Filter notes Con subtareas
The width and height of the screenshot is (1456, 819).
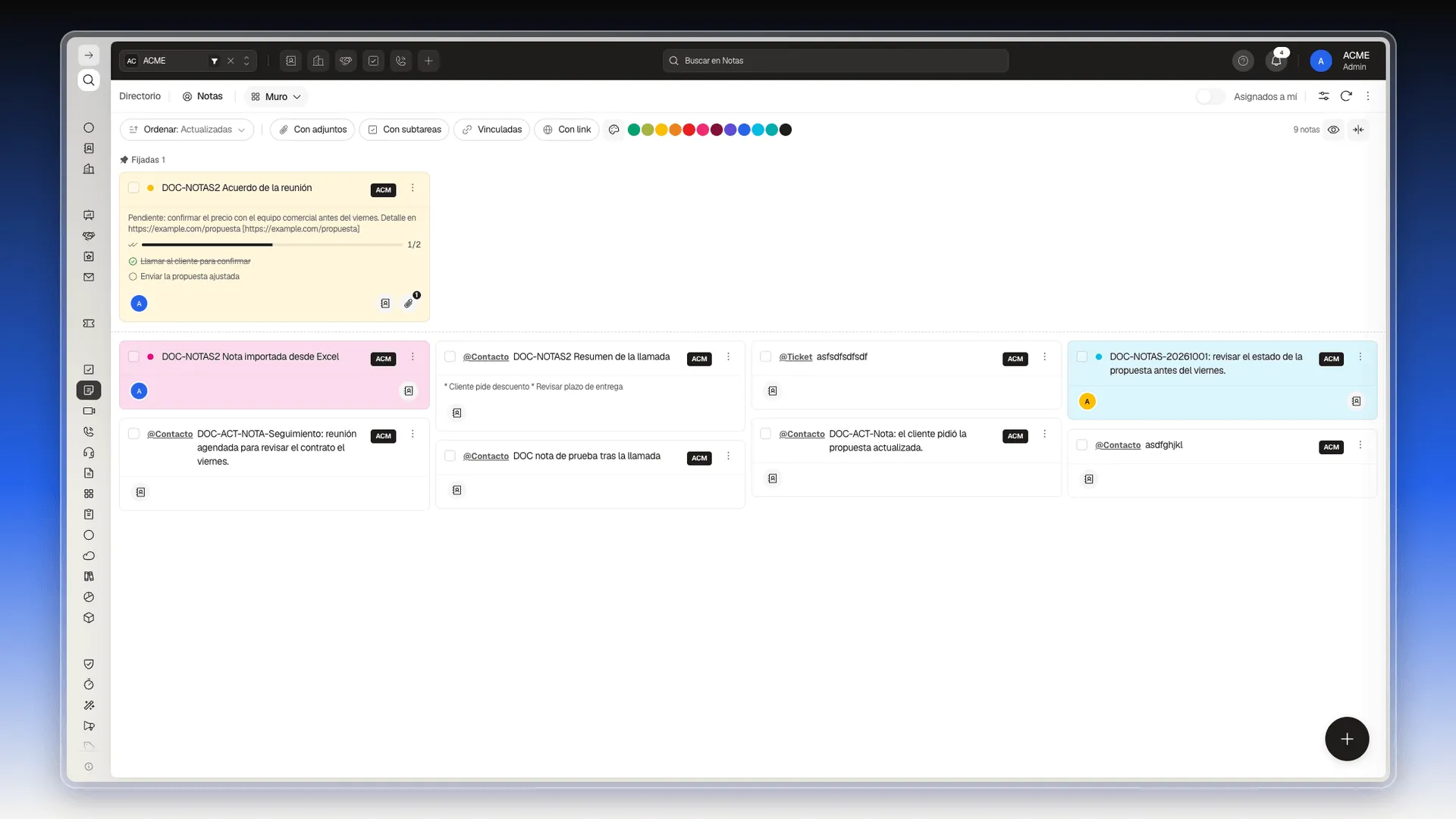click(x=404, y=130)
